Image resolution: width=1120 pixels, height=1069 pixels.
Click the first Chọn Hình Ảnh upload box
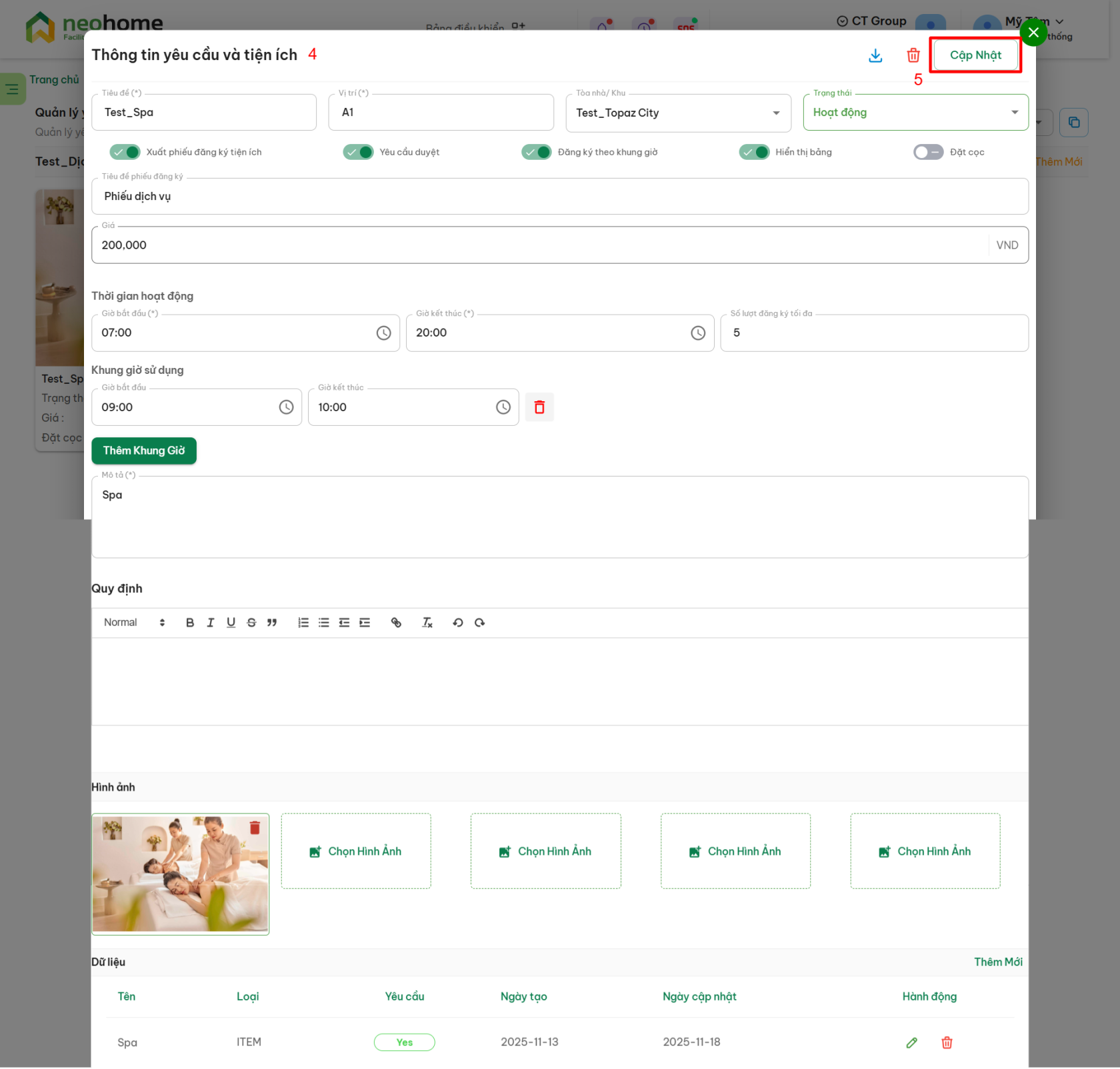coord(356,851)
